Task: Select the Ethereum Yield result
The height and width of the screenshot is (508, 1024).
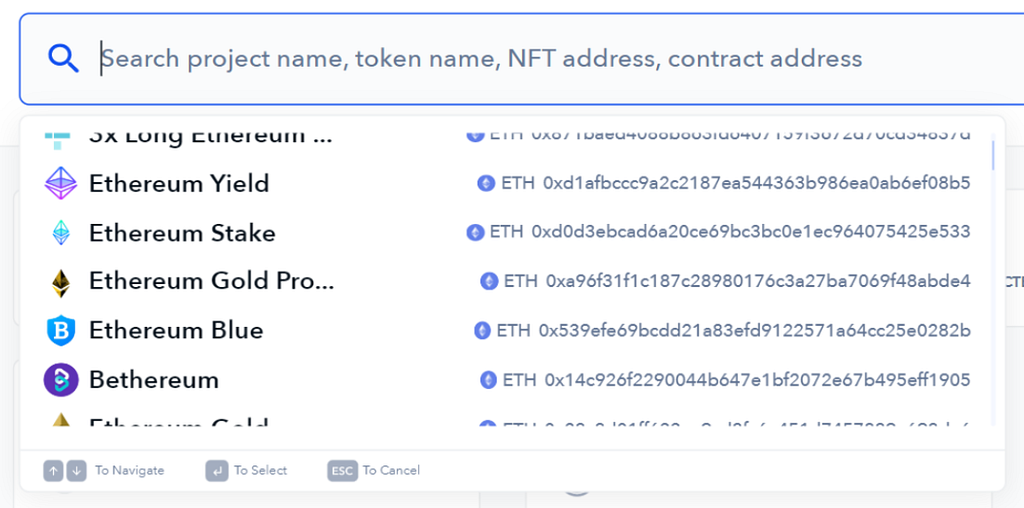Action: (x=179, y=183)
